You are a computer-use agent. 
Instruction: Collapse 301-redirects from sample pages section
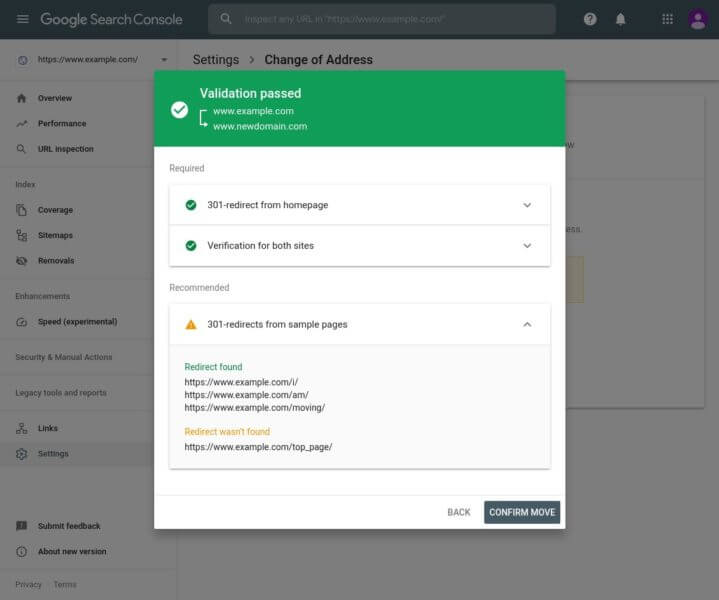(x=527, y=325)
